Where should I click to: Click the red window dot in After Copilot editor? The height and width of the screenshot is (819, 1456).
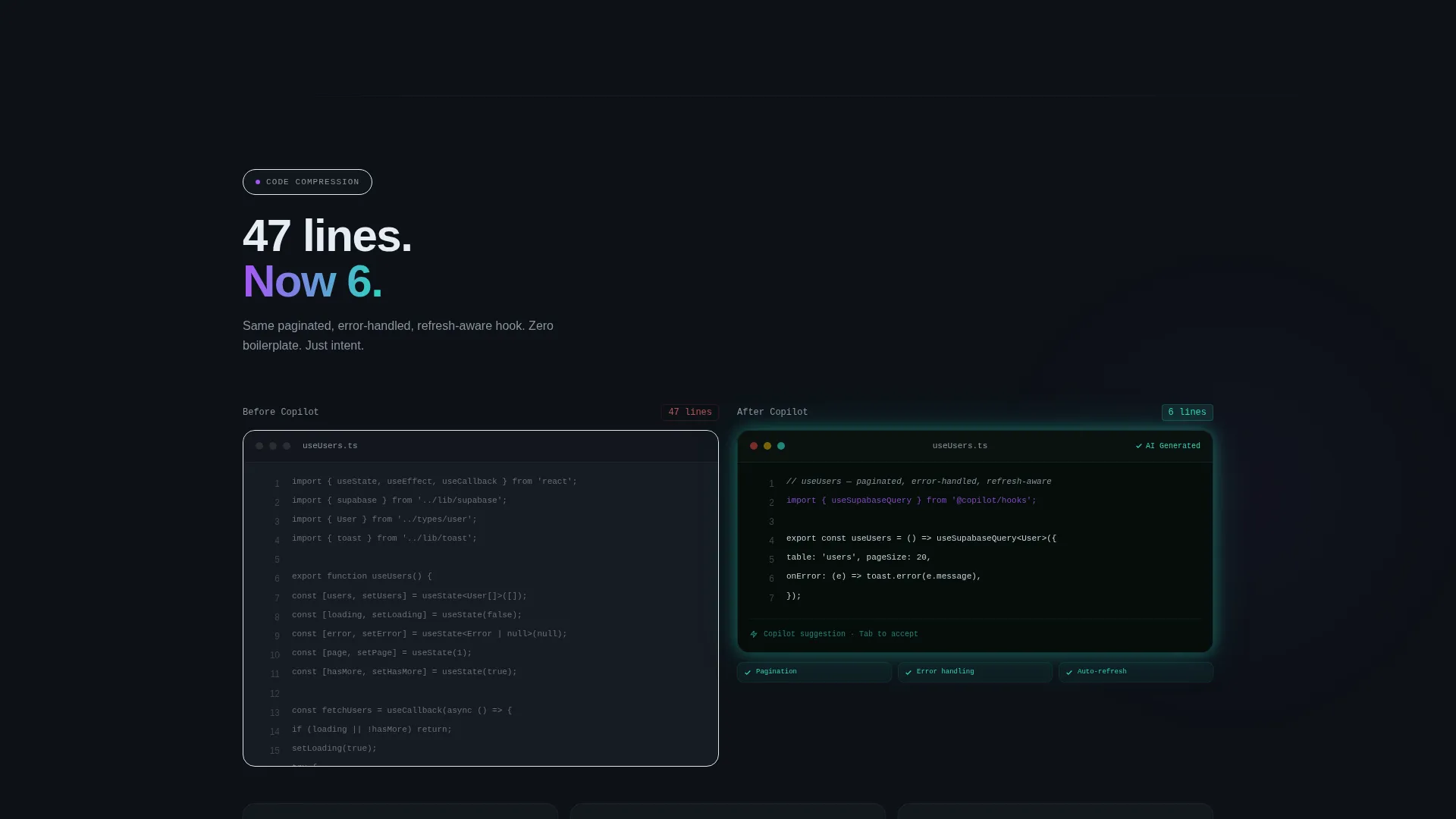(754, 446)
